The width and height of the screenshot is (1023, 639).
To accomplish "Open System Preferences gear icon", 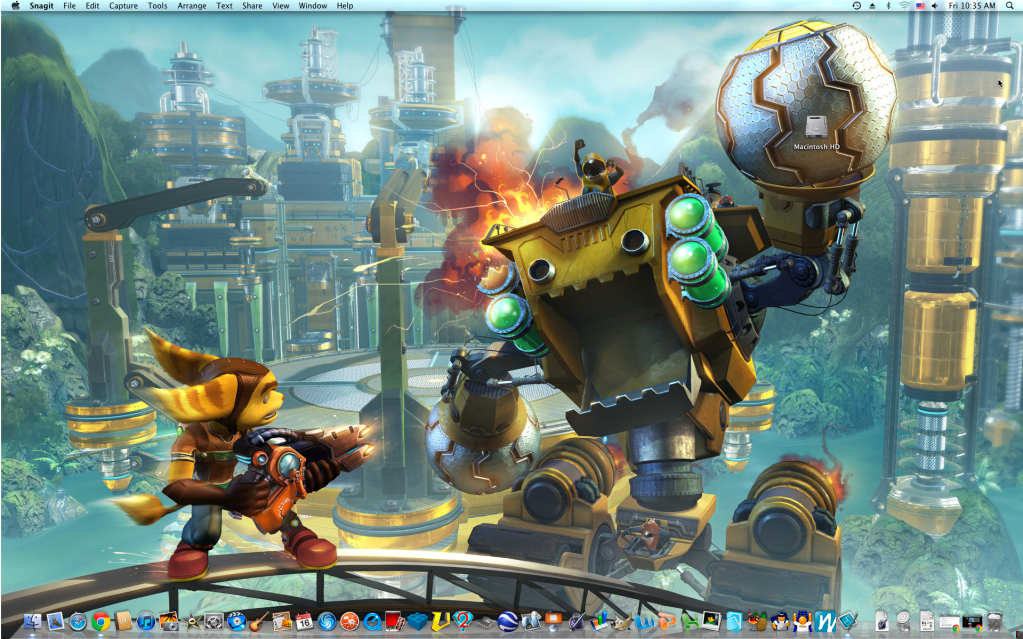I will pos(214,621).
